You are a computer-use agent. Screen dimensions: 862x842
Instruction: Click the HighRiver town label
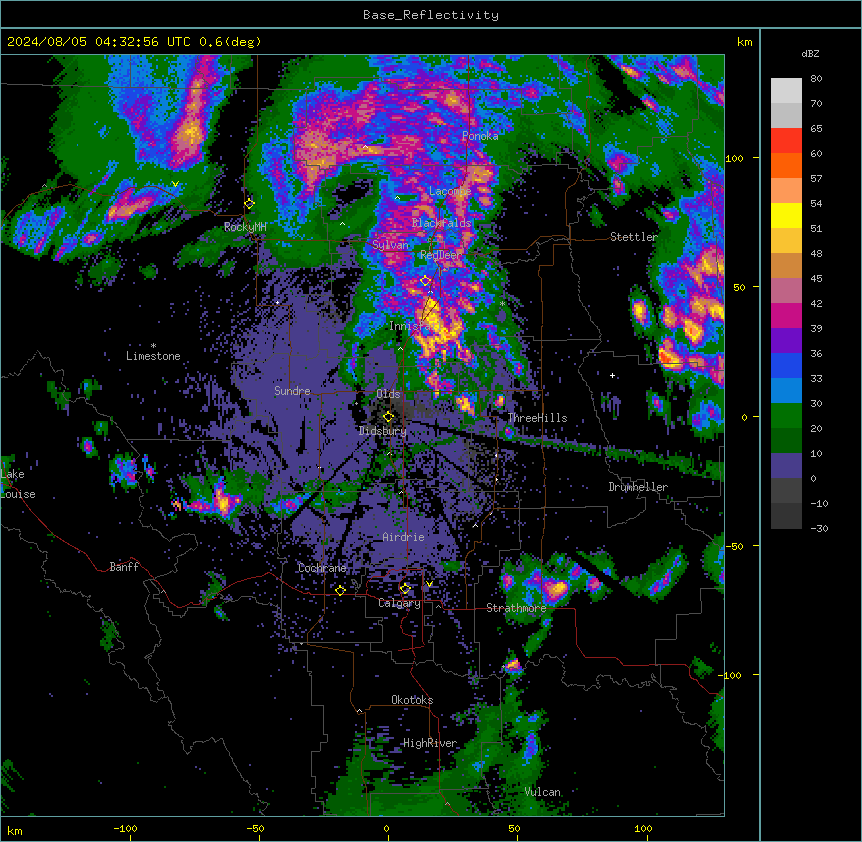click(x=430, y=743)
